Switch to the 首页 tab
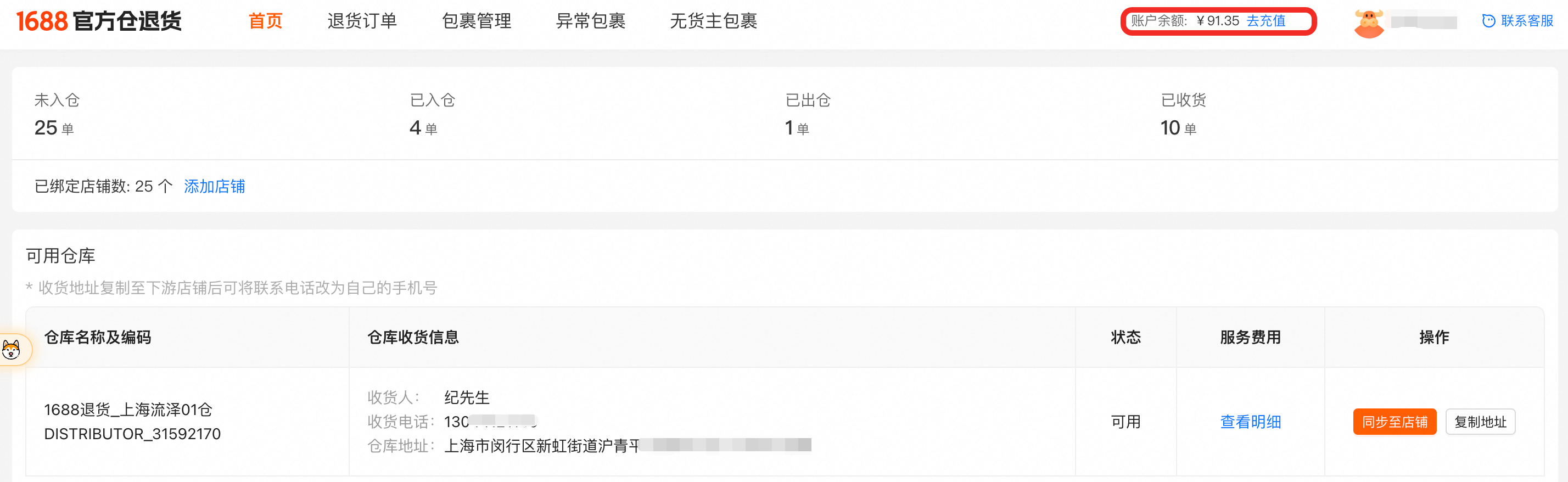1568x482 pixels. pyautogui.click(x=265, y=21)
